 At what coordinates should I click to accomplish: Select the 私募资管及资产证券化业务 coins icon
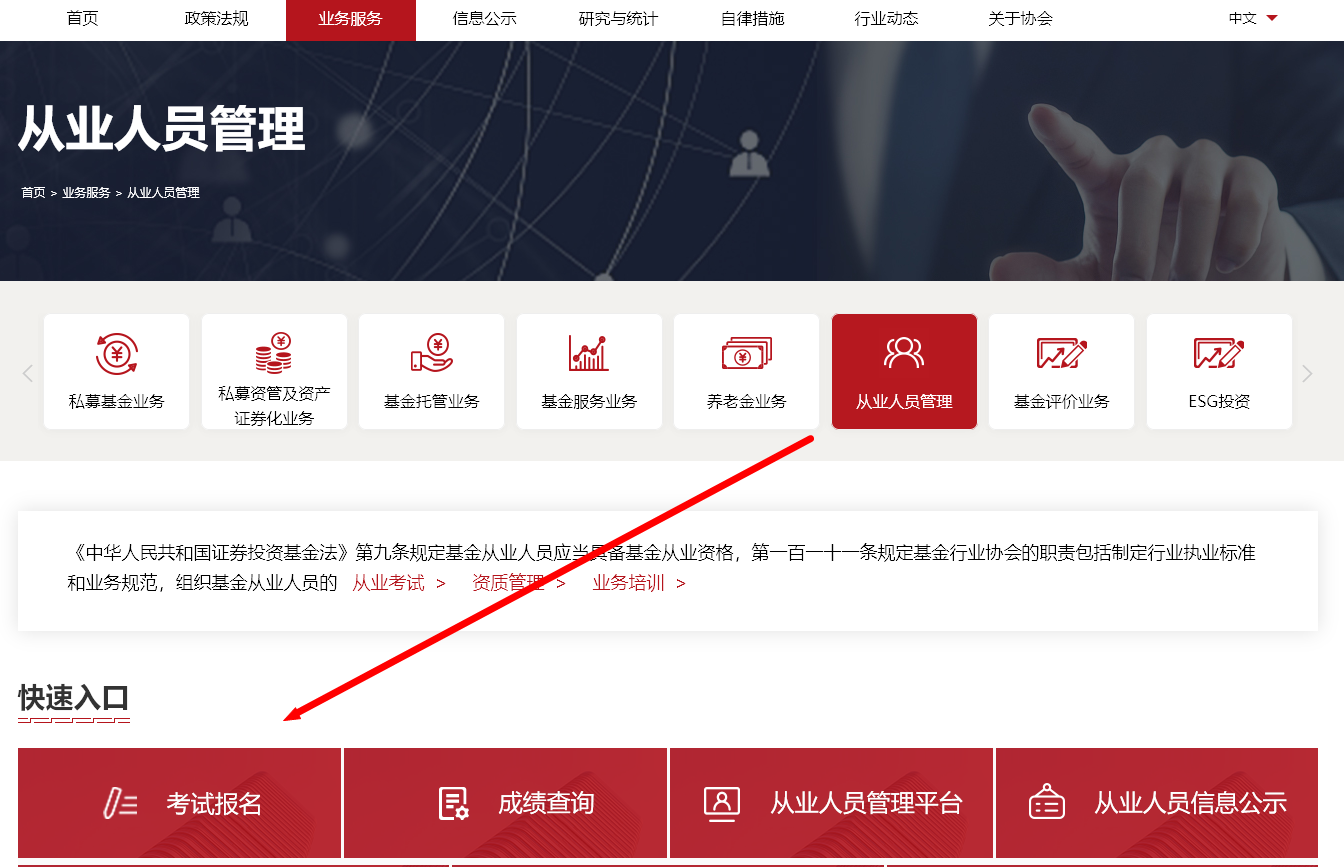273,353
